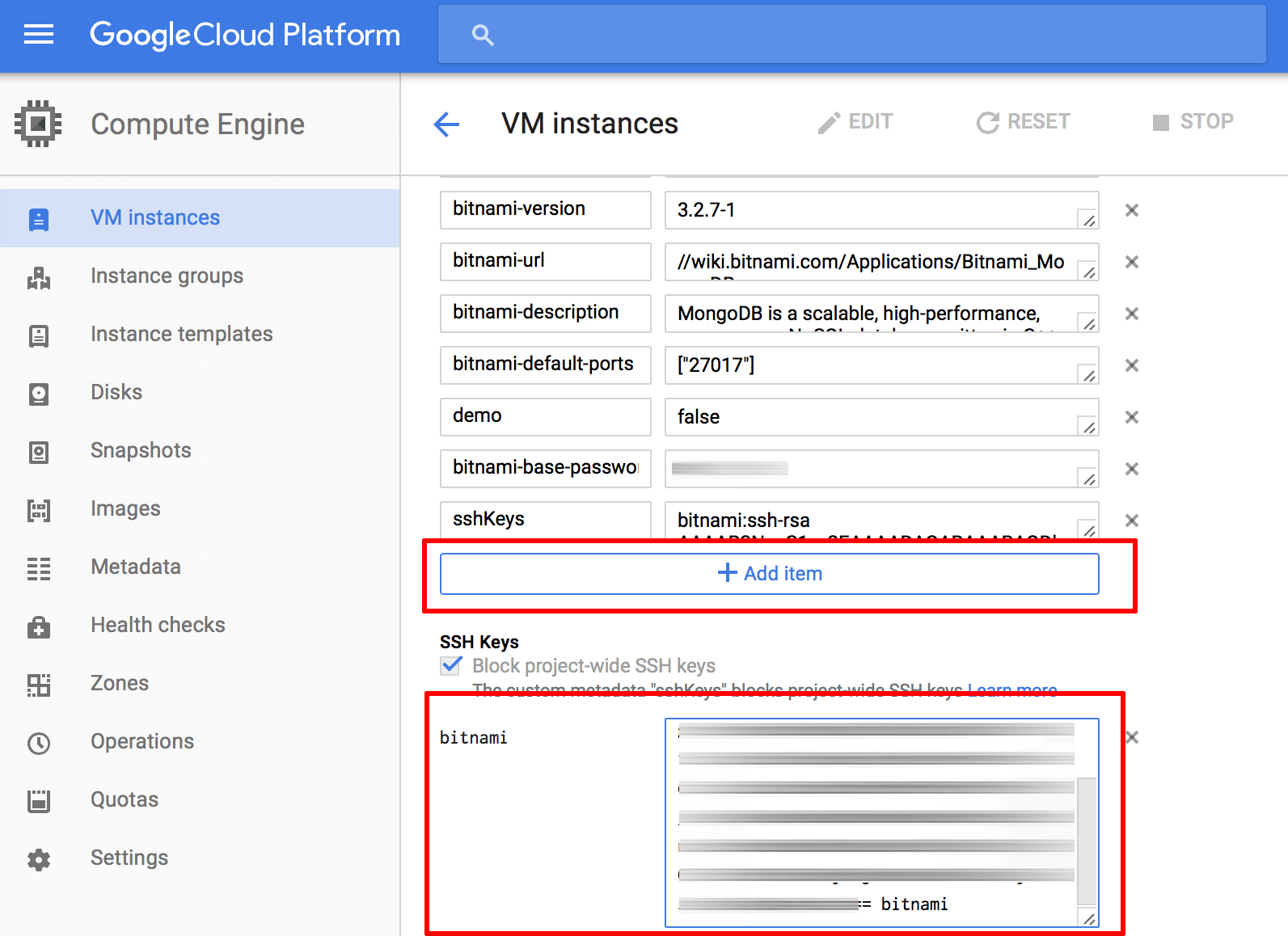Click the Settings gear icon
Image resolution: width=1288 pixels, height=936 pixels.
(39, 859)
